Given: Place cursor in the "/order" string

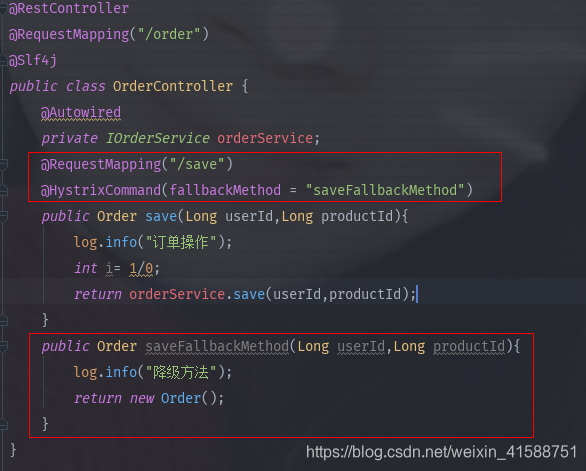Looking at the screenshot, I should pos(169,34).
